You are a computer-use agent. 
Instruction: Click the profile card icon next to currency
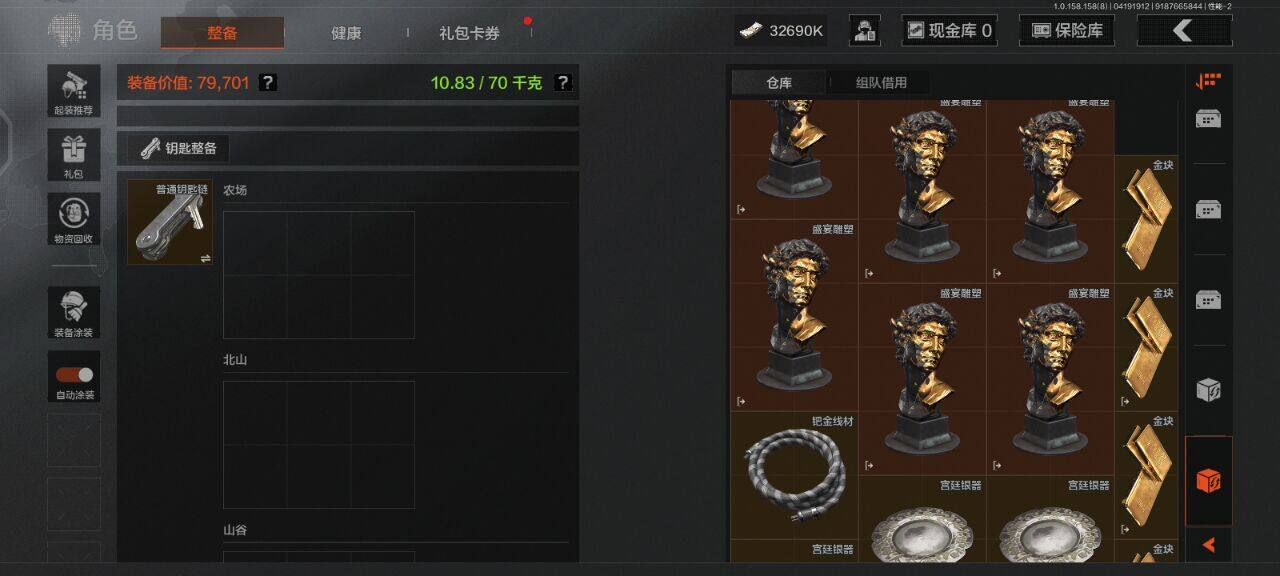(865, 30)
